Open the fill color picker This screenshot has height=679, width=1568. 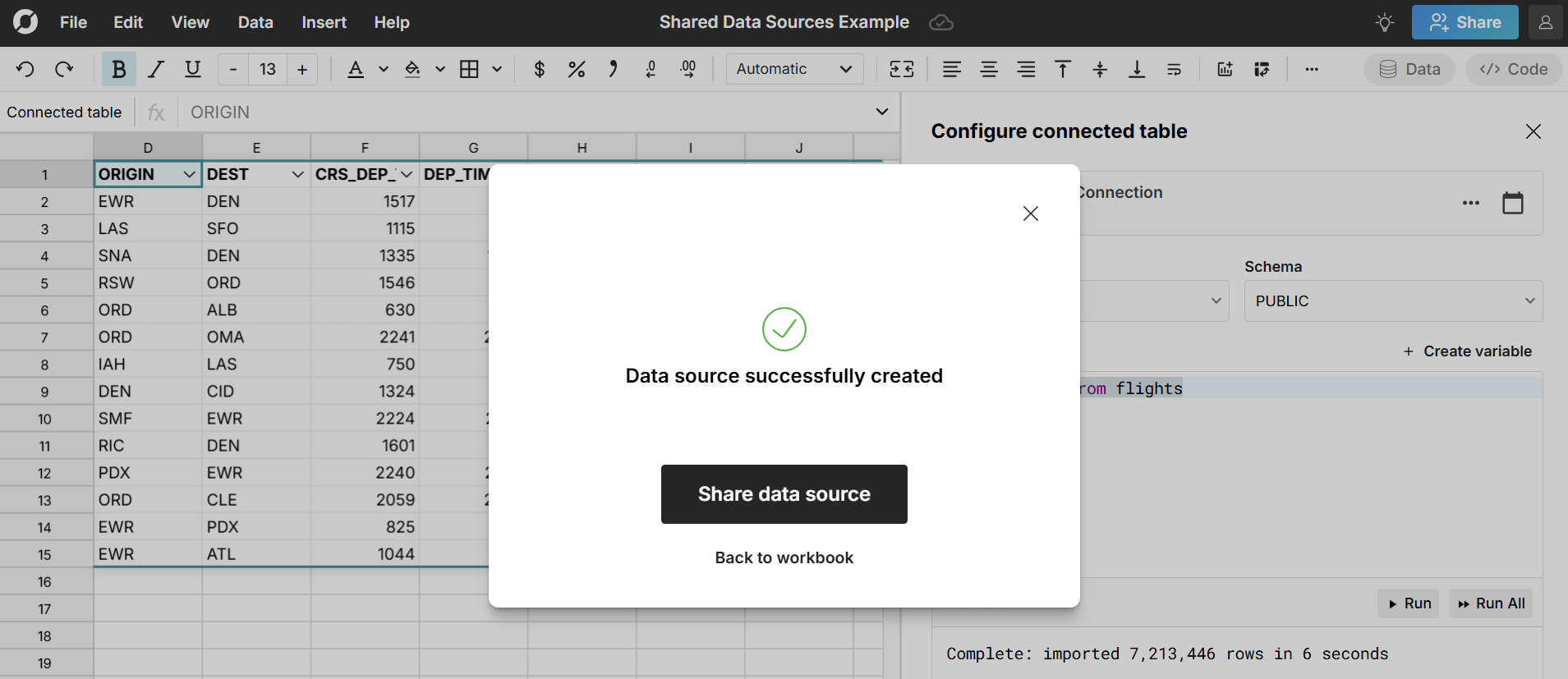[x=413, y=69]
